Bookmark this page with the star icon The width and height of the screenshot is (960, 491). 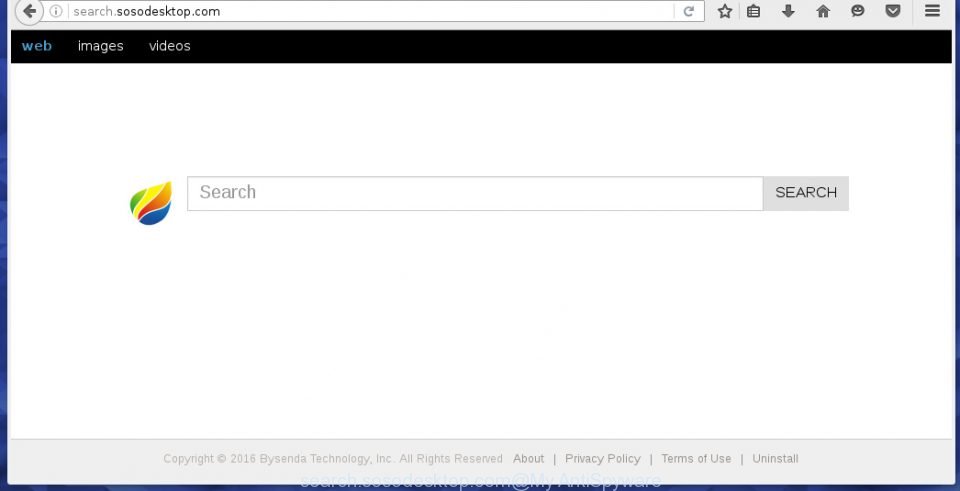pos(725,11)
